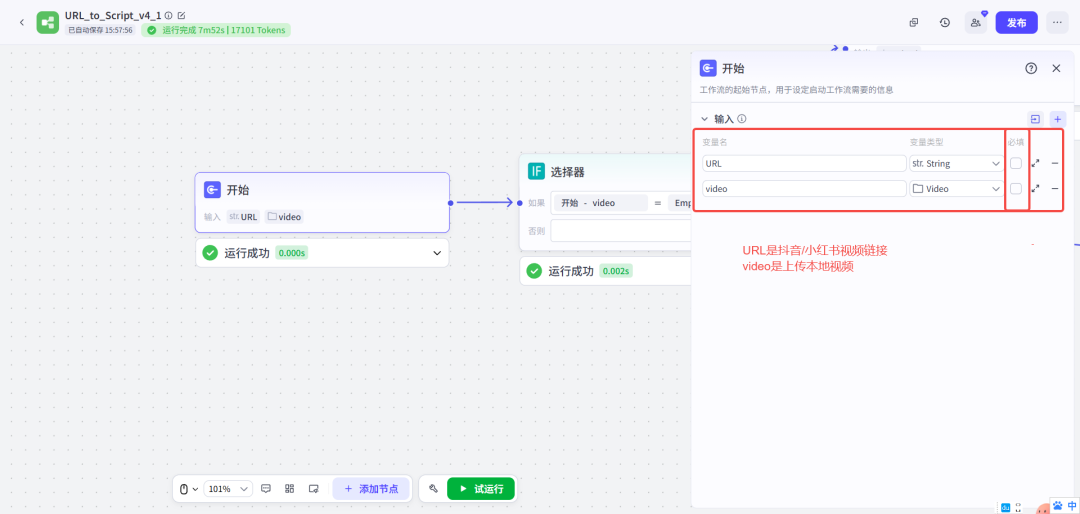
Task: Open the more options ellipsis menu
Action: [x=1057, y=23]
